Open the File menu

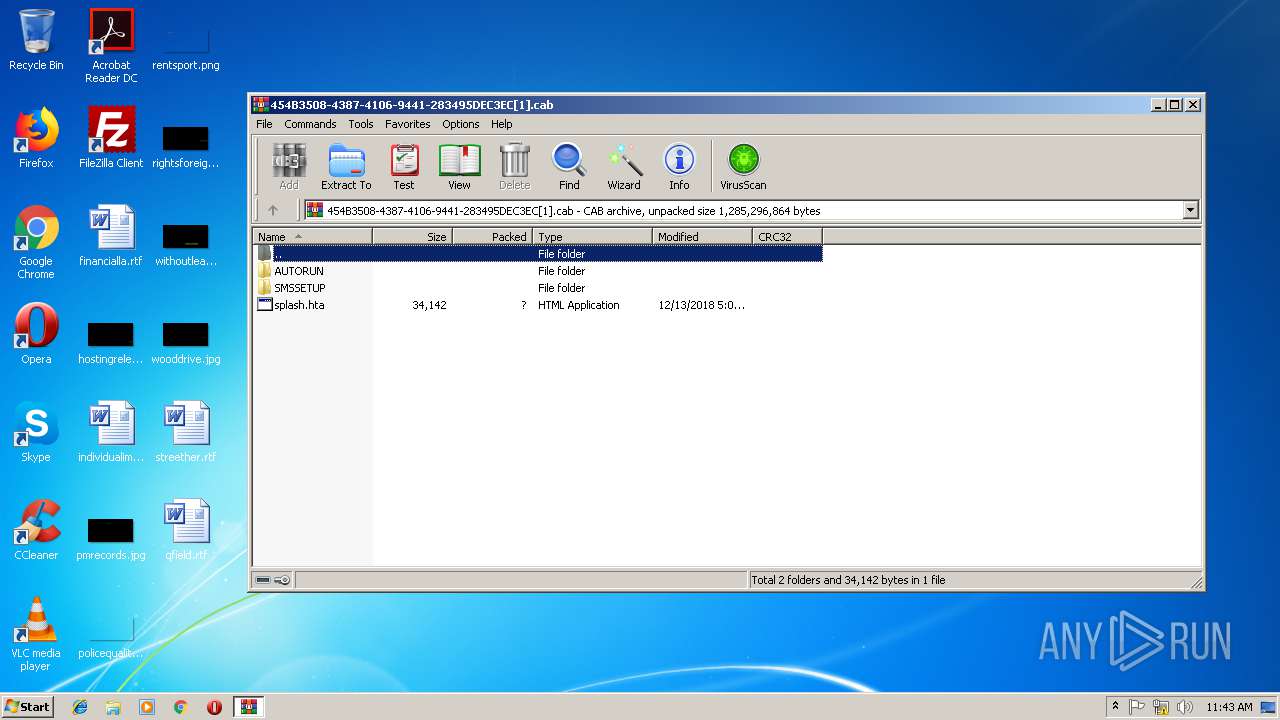(264, 124)
